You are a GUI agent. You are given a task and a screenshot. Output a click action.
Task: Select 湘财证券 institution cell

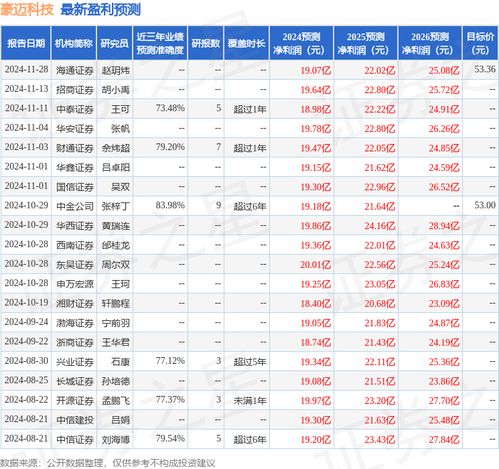click(x=75, y=303)
